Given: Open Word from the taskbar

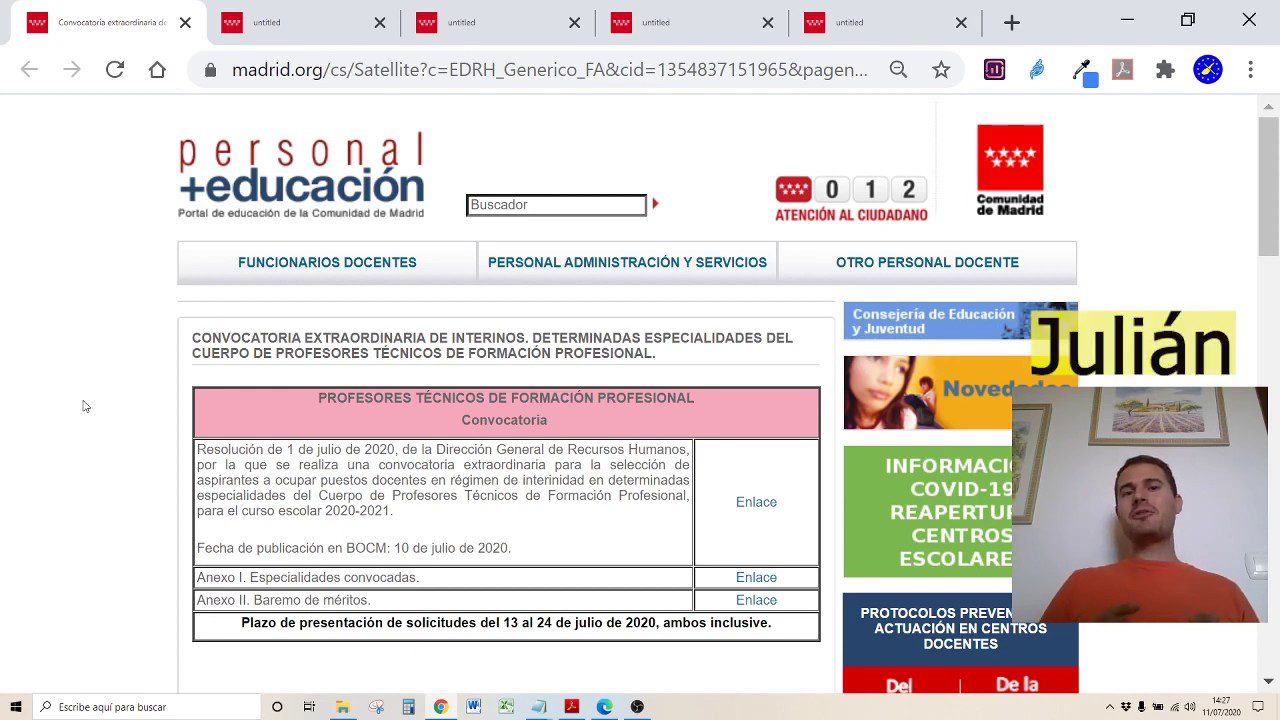Looking at the screenshot, I should [473, 707].
